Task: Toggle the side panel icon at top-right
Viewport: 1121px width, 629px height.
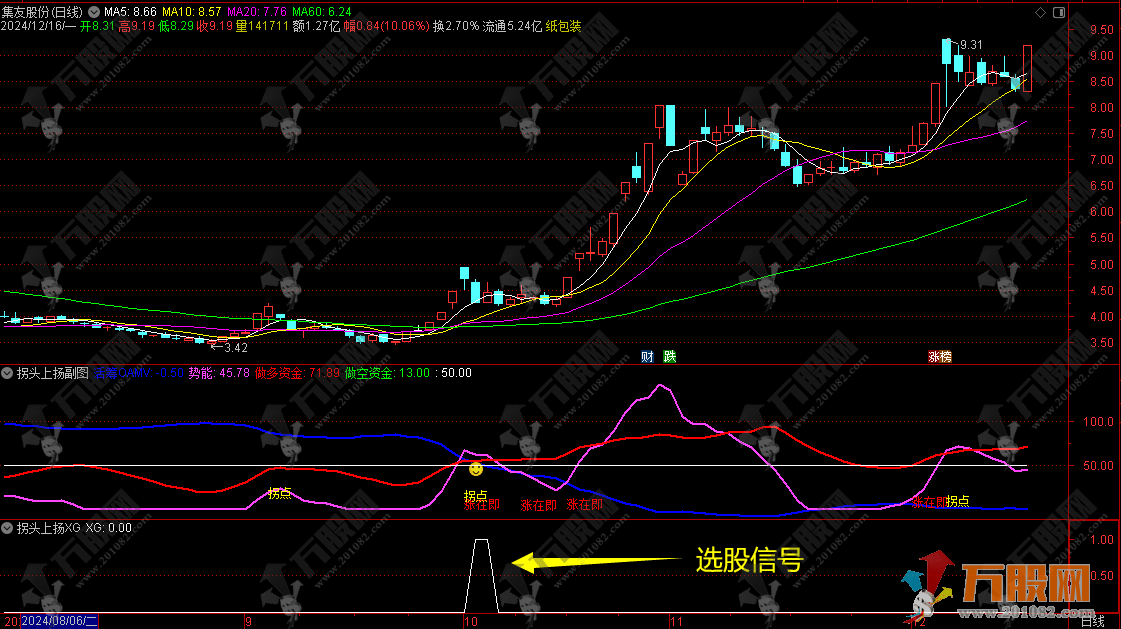Action: [x=1059, y=12]
